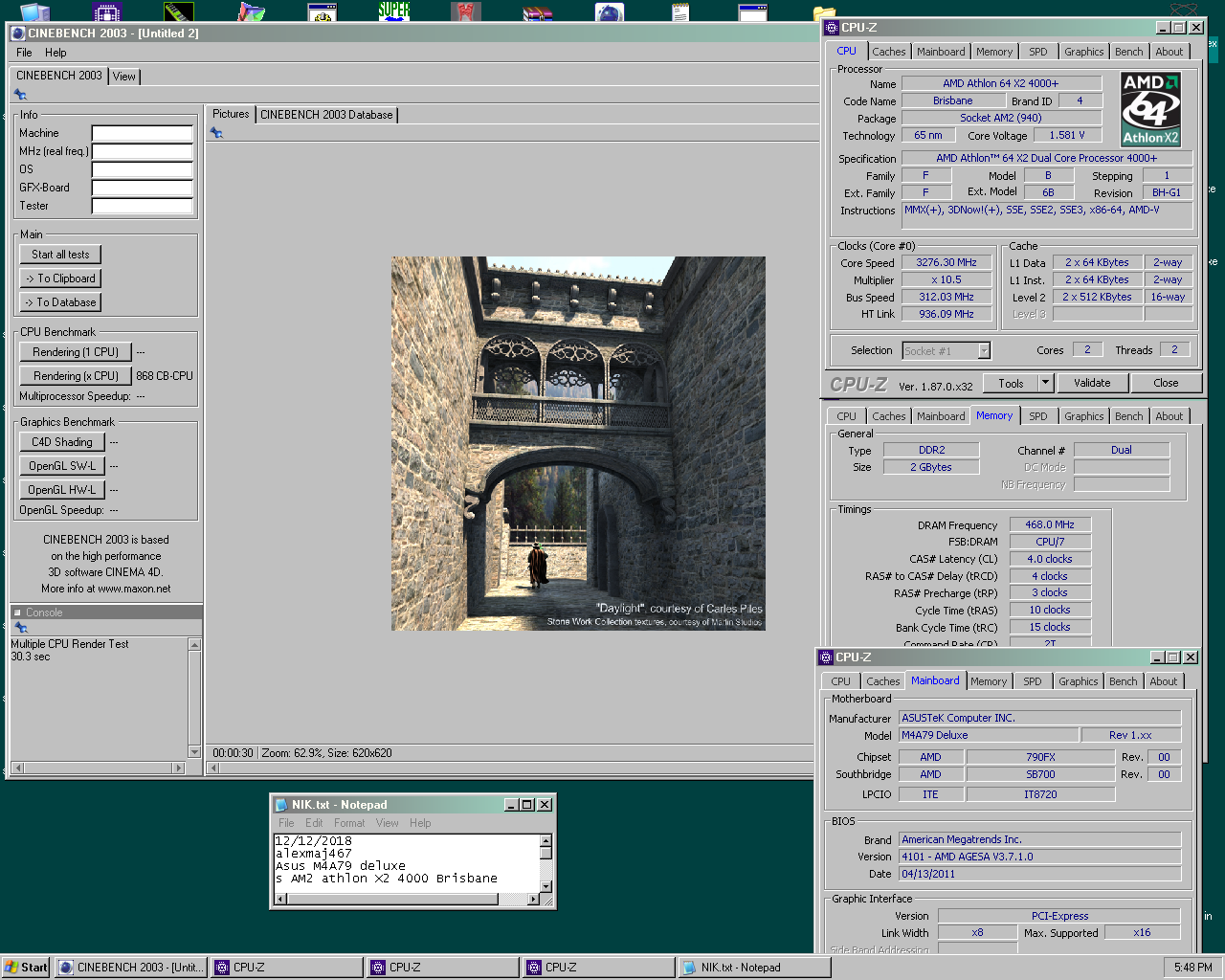Run the OpenGL SW-L benchmark
This screenshot has width=1225, height=980.
pos(61,466)
